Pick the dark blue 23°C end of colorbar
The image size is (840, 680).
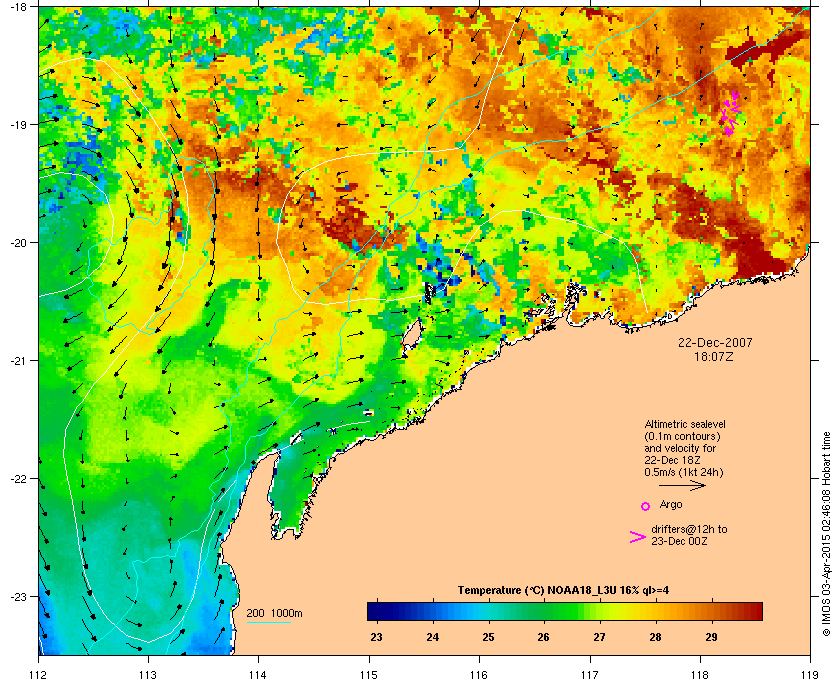(x=375, y=611)
